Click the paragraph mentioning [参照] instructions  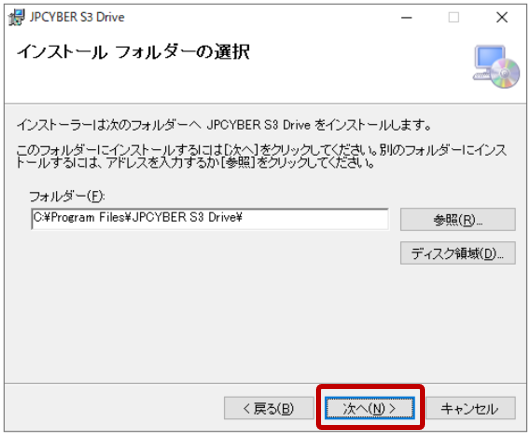(261, 156)
